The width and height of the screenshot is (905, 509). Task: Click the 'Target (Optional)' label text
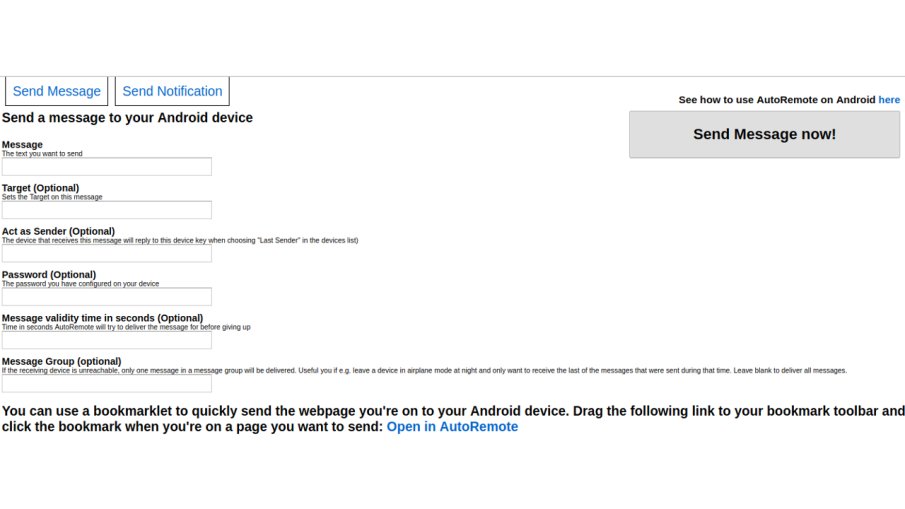tap(40, 188)
